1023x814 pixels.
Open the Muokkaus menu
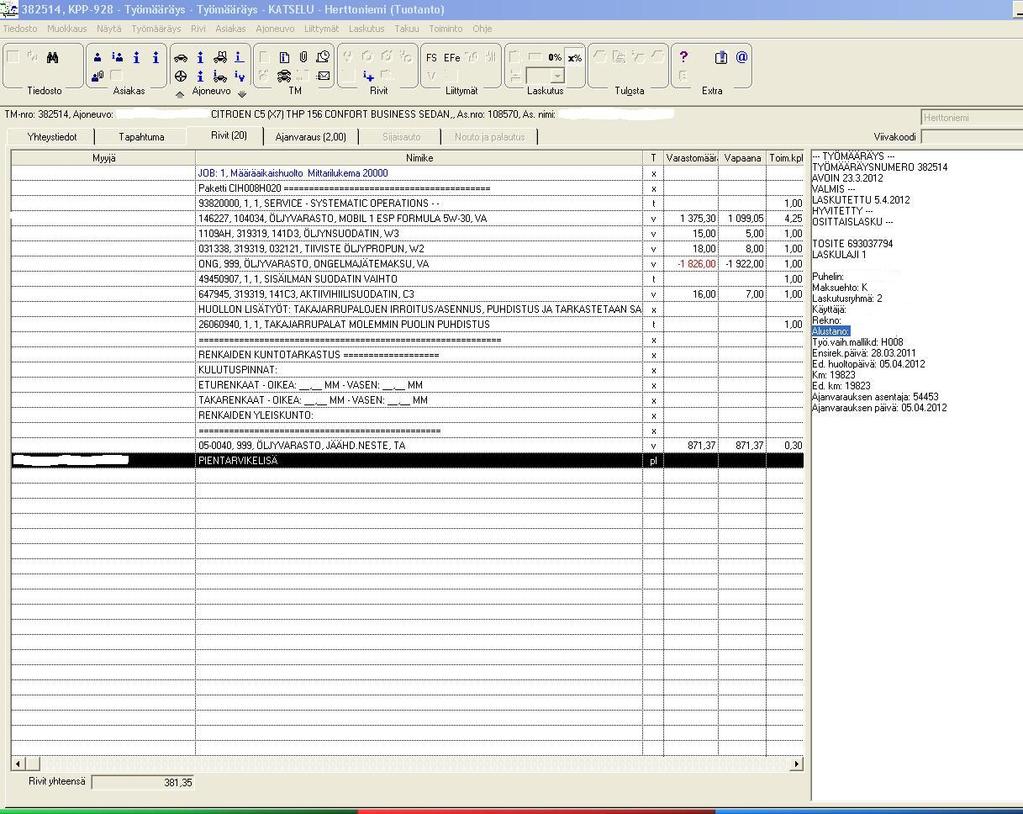[x=67, y=29]
